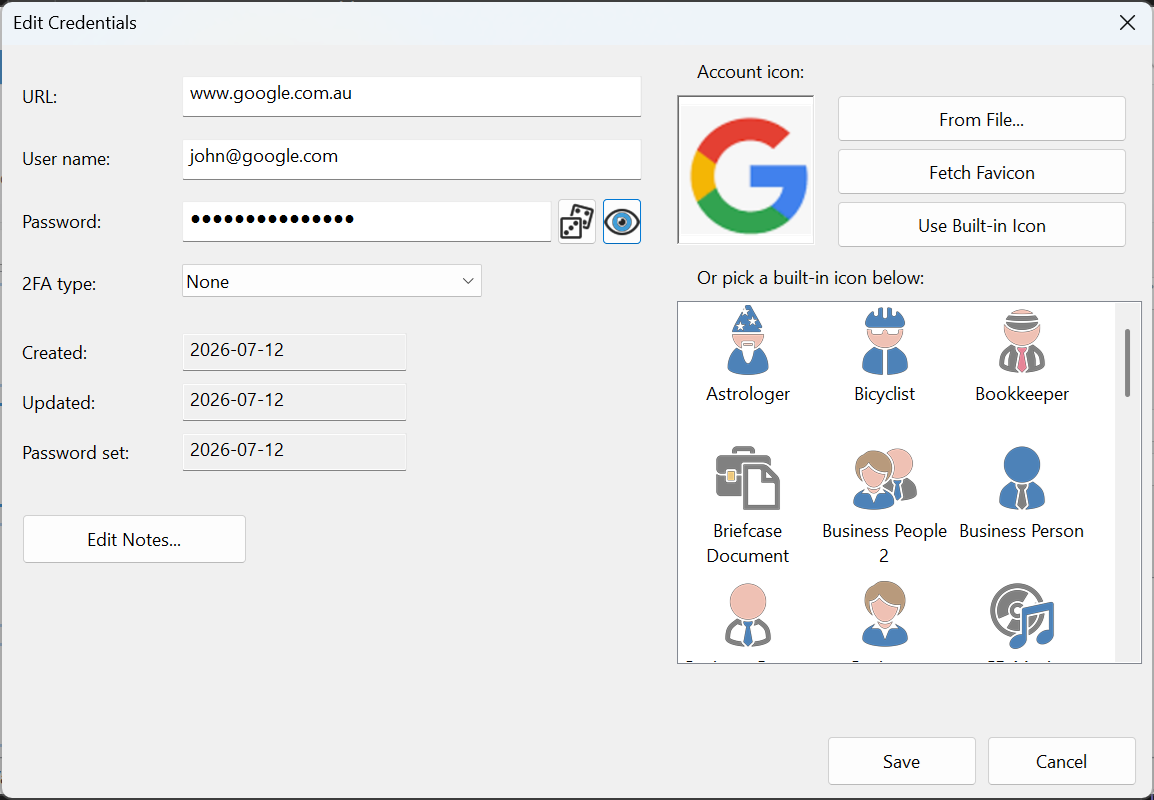Click into the URL field
1154x800 pixels.
(x=411, y=96)
